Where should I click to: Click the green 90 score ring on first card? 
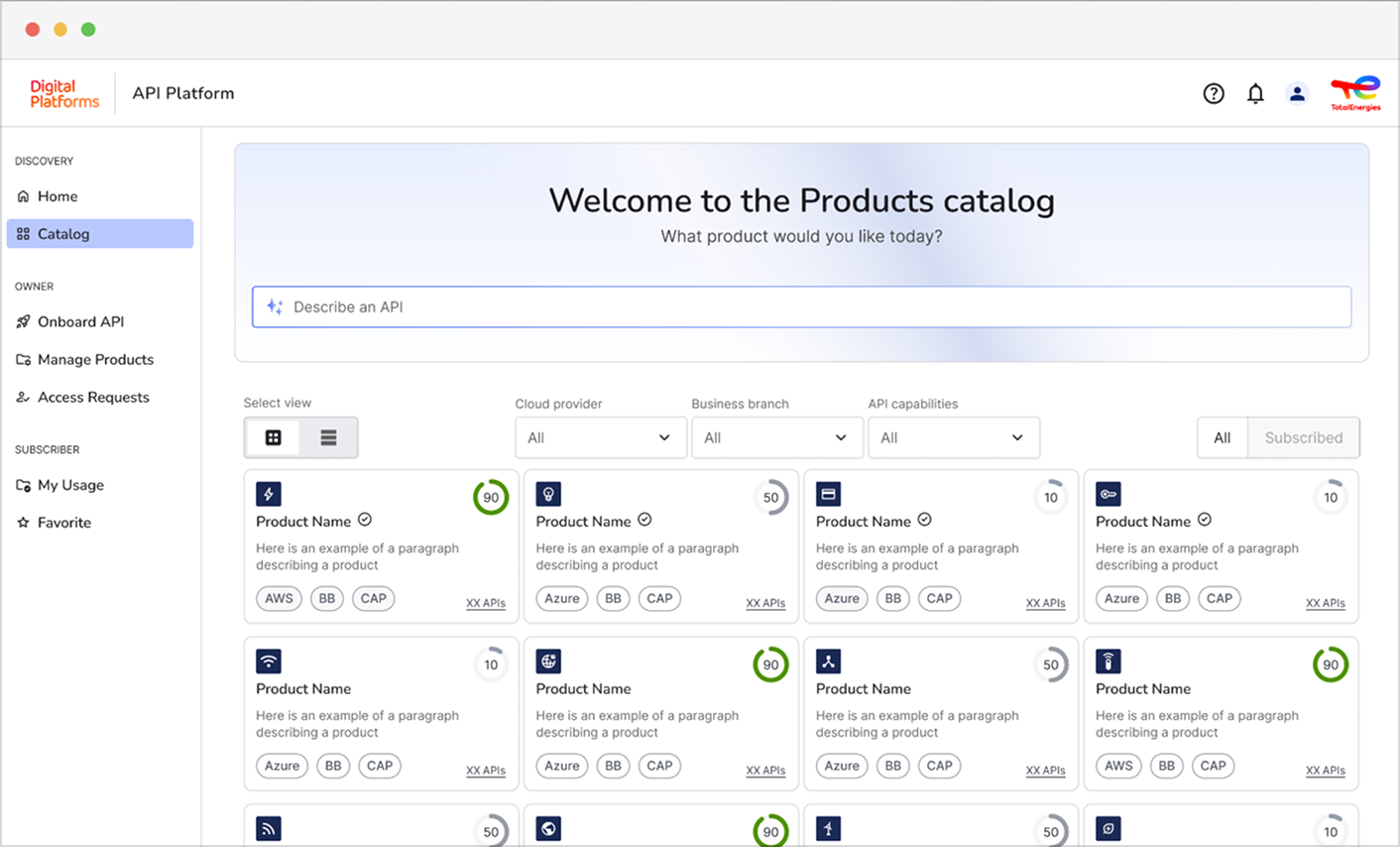pyautogui.click(x=491, y=498)
